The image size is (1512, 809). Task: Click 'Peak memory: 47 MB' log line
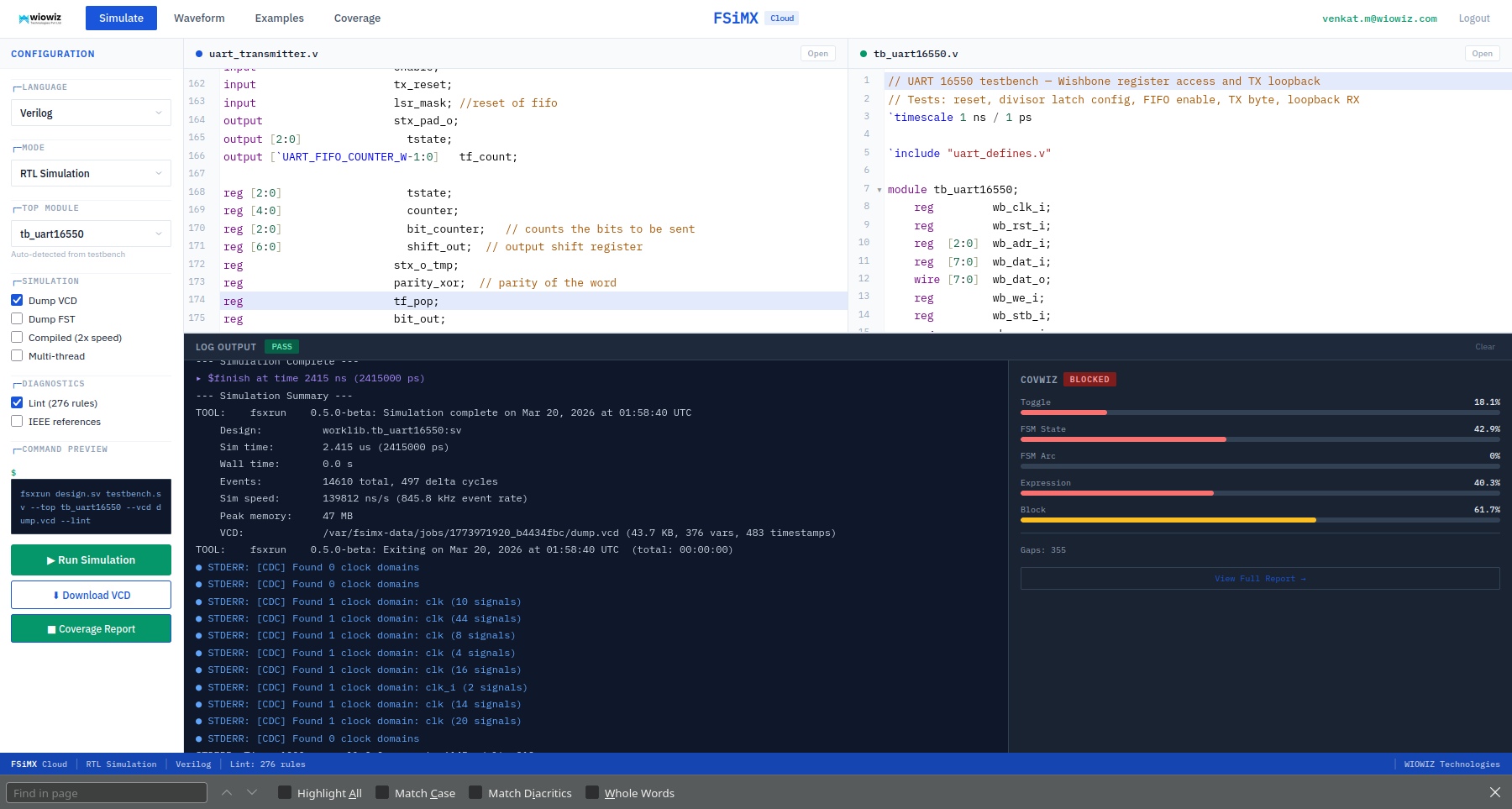click(x=286, y=516)
